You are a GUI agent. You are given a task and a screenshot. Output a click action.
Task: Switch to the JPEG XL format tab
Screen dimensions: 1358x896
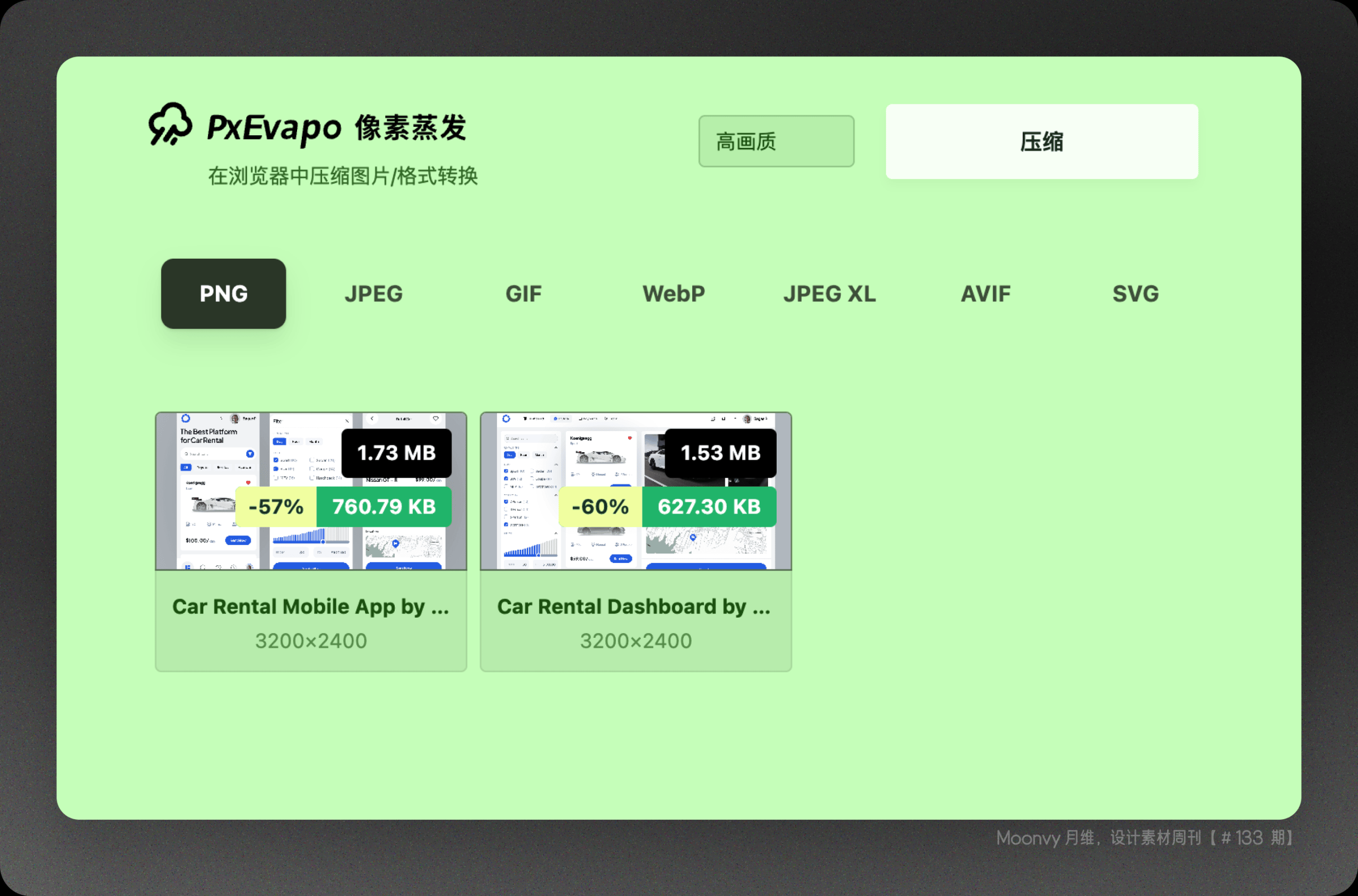coord(829,294)
